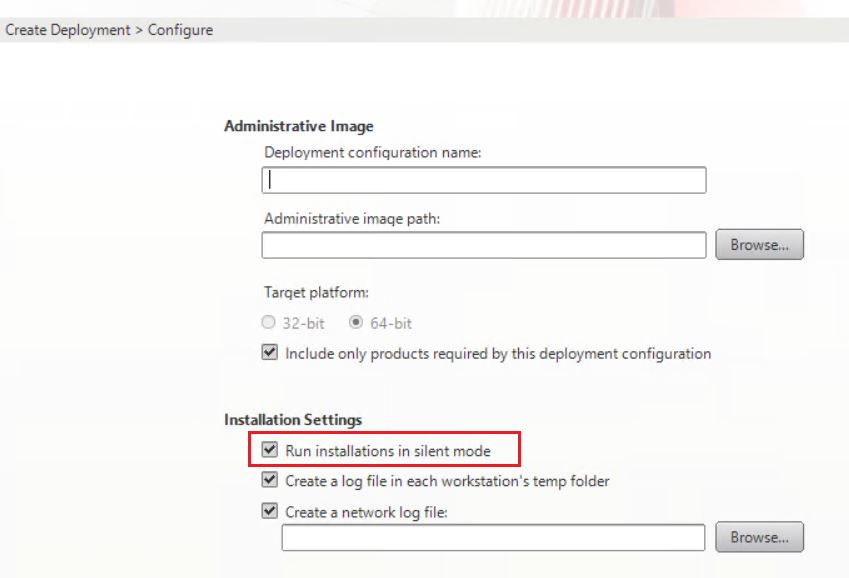Click the Deployment configuration name field
Screen dimensions: 849x578
tap(484, 180)
